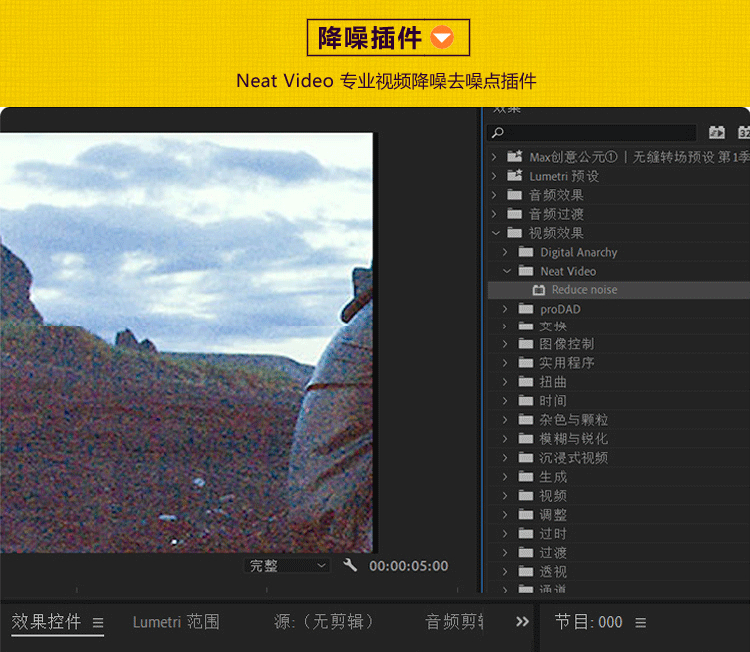
Task: Click the 生成 folder icon
Action: [x=526, y=477]
